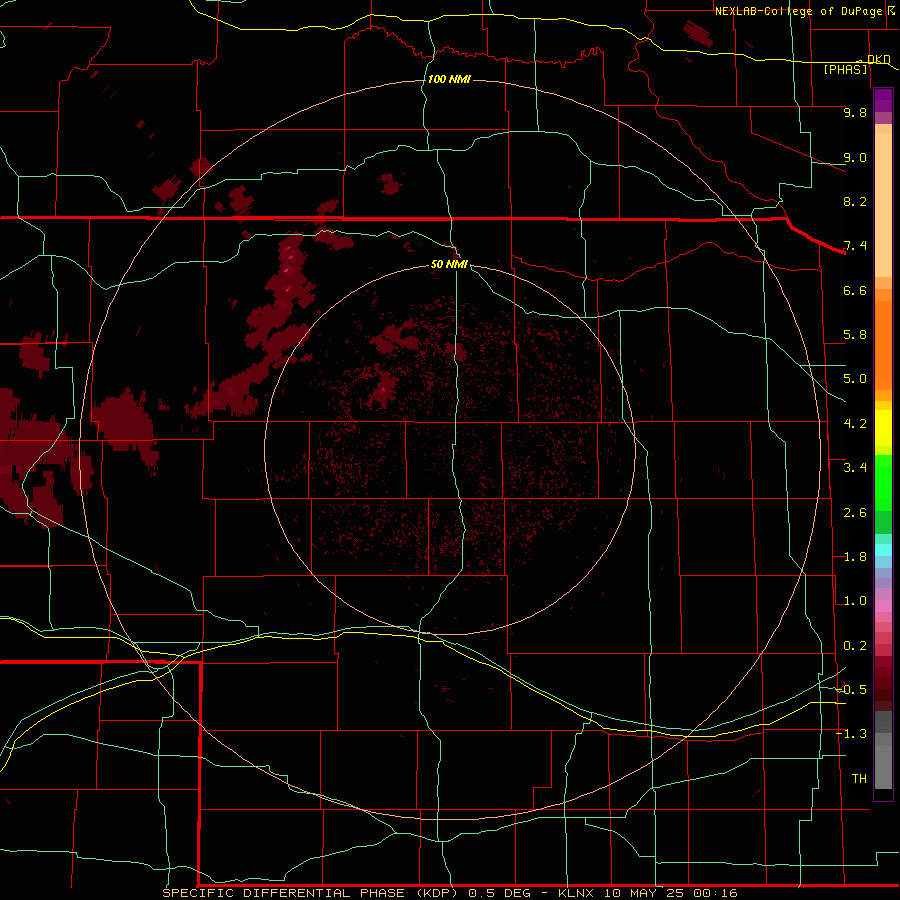Click the KLNX station identifier
Image resolution: width=900 pixels, height=900 pixels.
tap(577, 893)
